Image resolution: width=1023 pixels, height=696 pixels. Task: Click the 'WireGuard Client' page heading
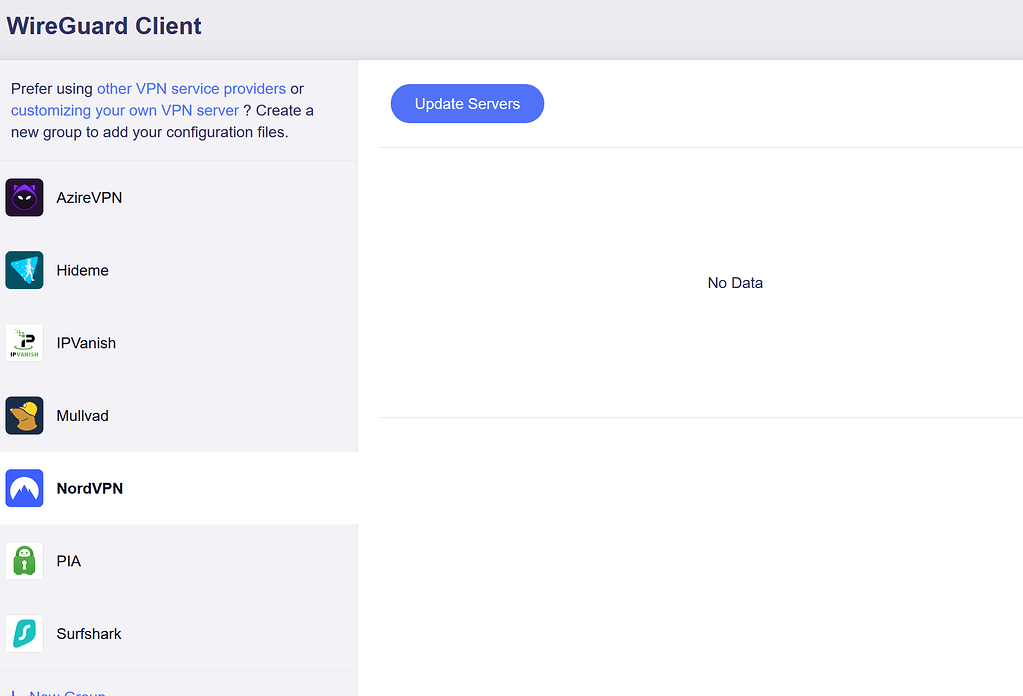tap(104, 26)
